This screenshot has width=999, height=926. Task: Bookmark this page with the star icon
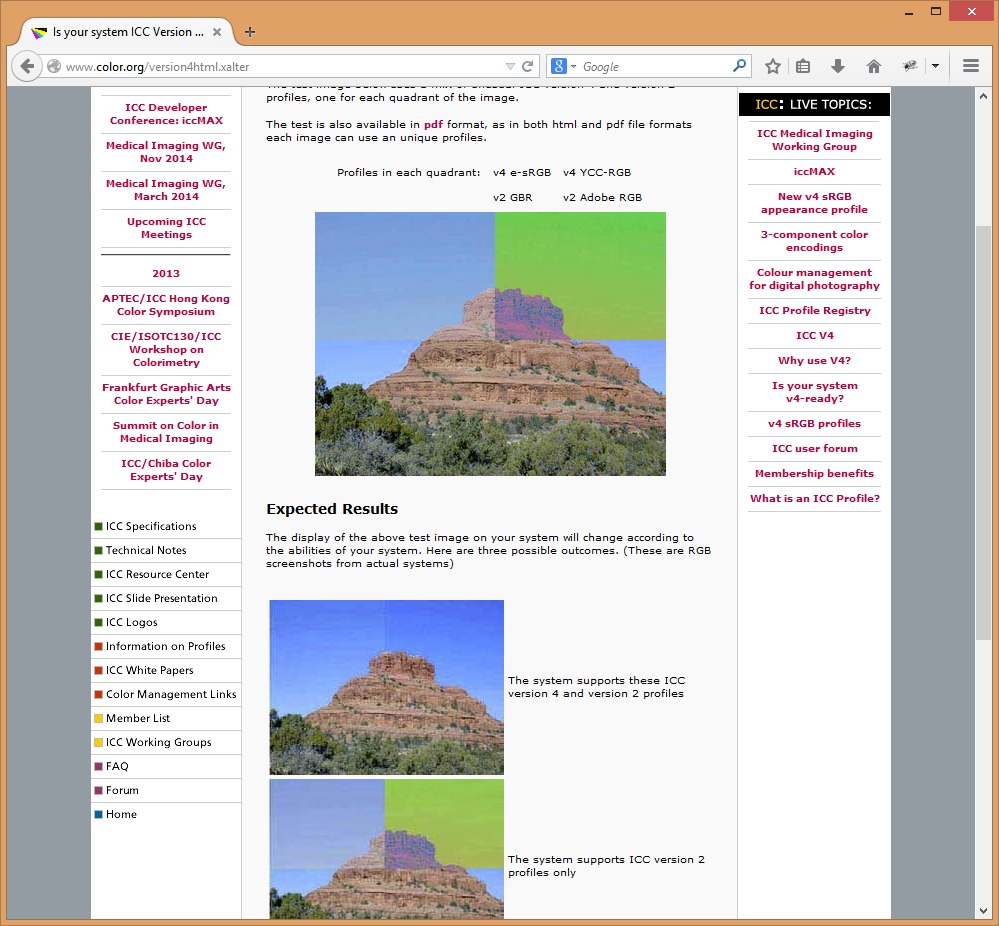point(773,67)
